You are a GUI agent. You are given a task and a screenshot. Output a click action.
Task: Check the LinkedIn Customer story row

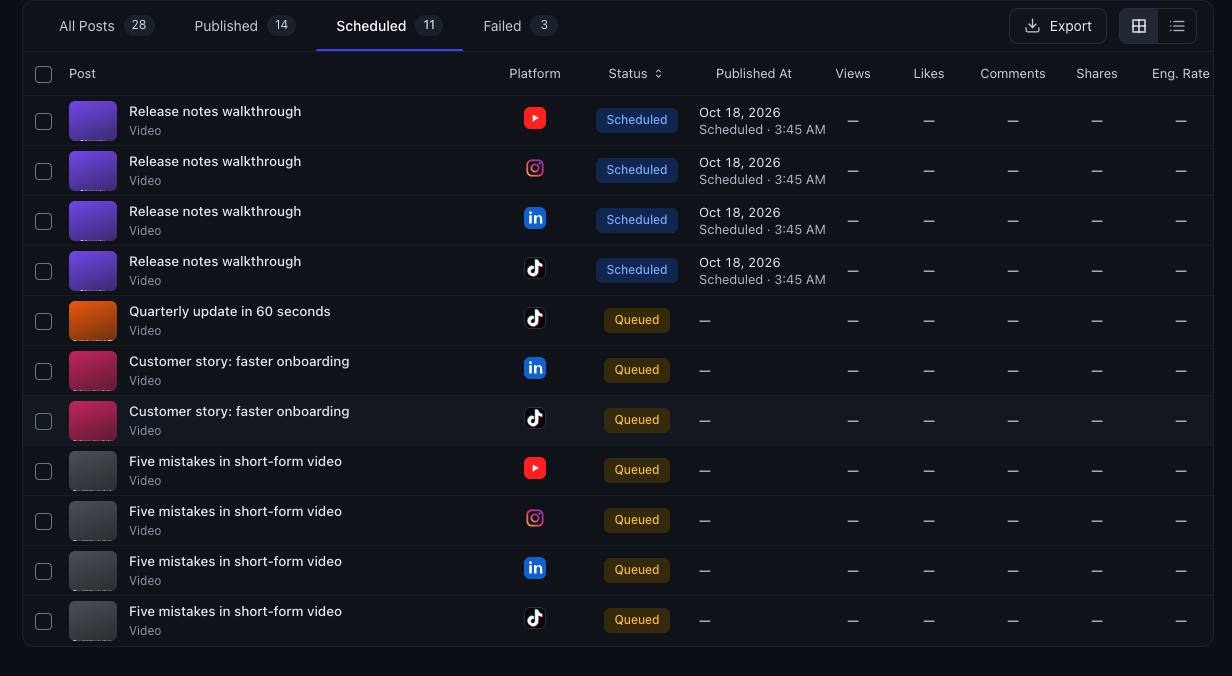click(x=43, y=371)
